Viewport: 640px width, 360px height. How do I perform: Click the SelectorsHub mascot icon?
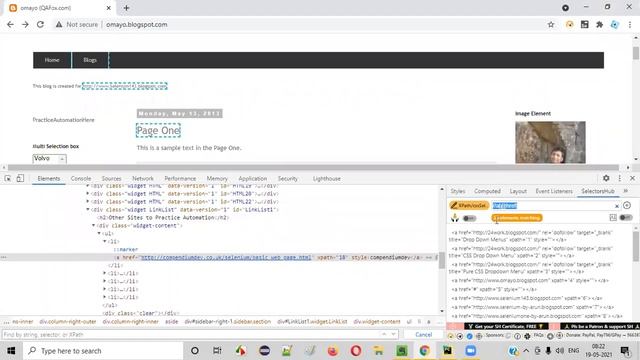[x=455, y=218]
